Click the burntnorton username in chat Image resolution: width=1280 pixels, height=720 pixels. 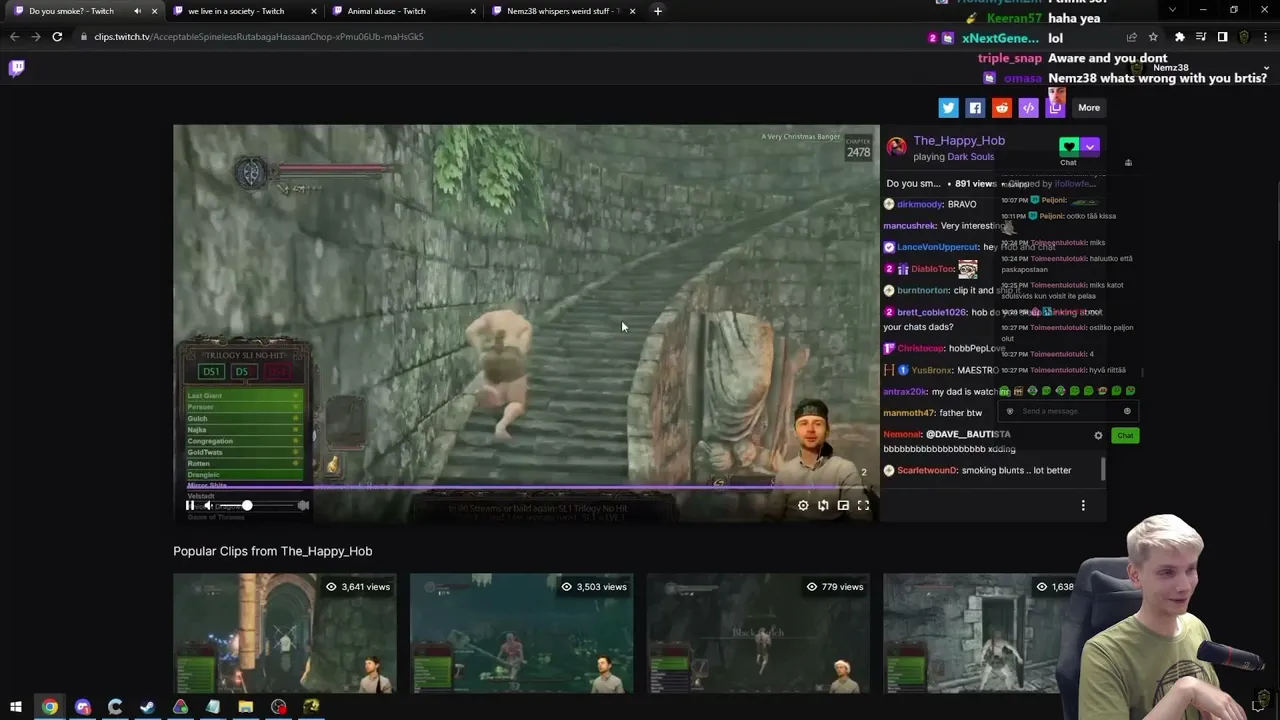[923, 290]
